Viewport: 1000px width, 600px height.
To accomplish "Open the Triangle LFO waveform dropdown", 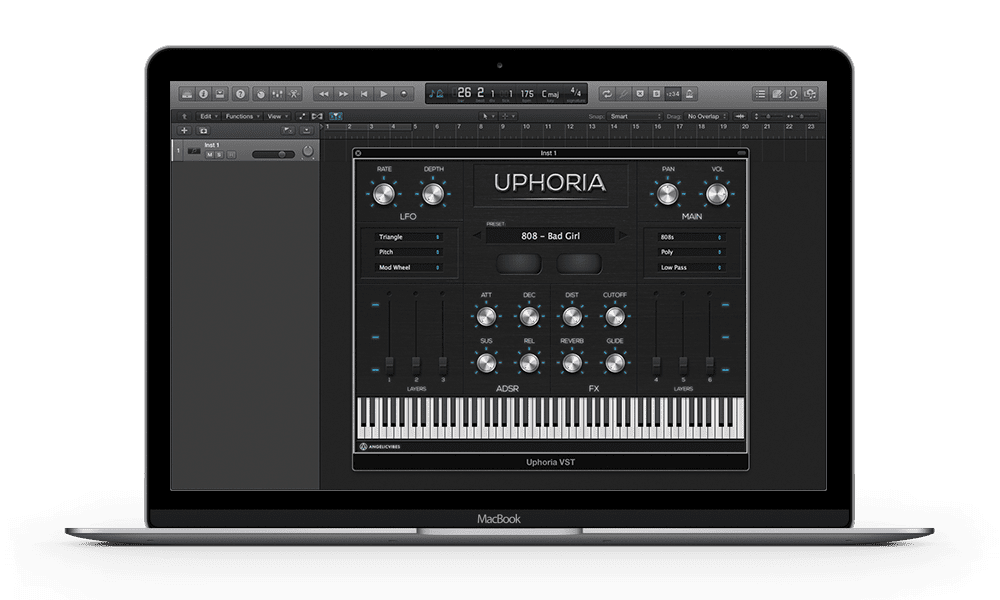I will coord(409,237).
